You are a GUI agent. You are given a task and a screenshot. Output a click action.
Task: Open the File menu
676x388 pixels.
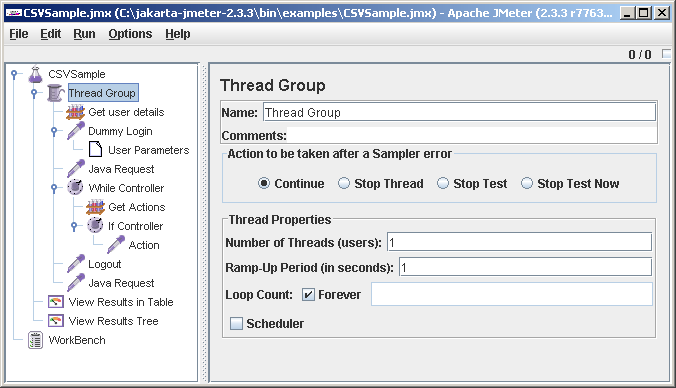click(x=19, y=34)
